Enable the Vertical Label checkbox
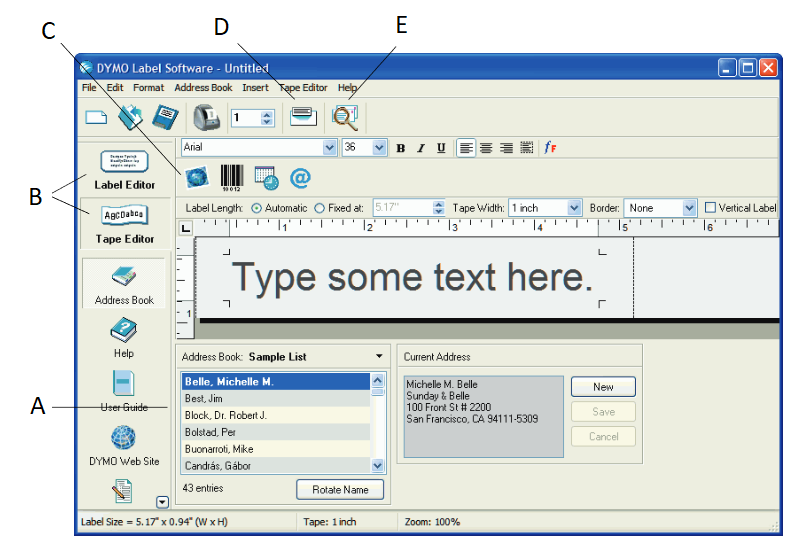The image size is (789, 539). (710, 208)
